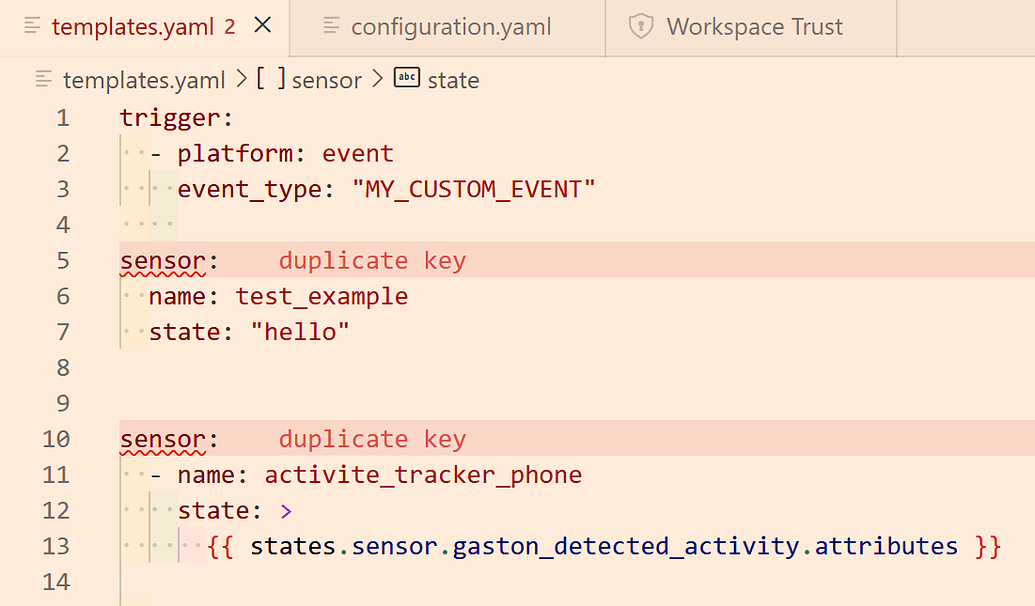Click the duplicate key error on line 5
Image resolution: width=1035 pixels, height=606 pixels.
pos(372,260)
